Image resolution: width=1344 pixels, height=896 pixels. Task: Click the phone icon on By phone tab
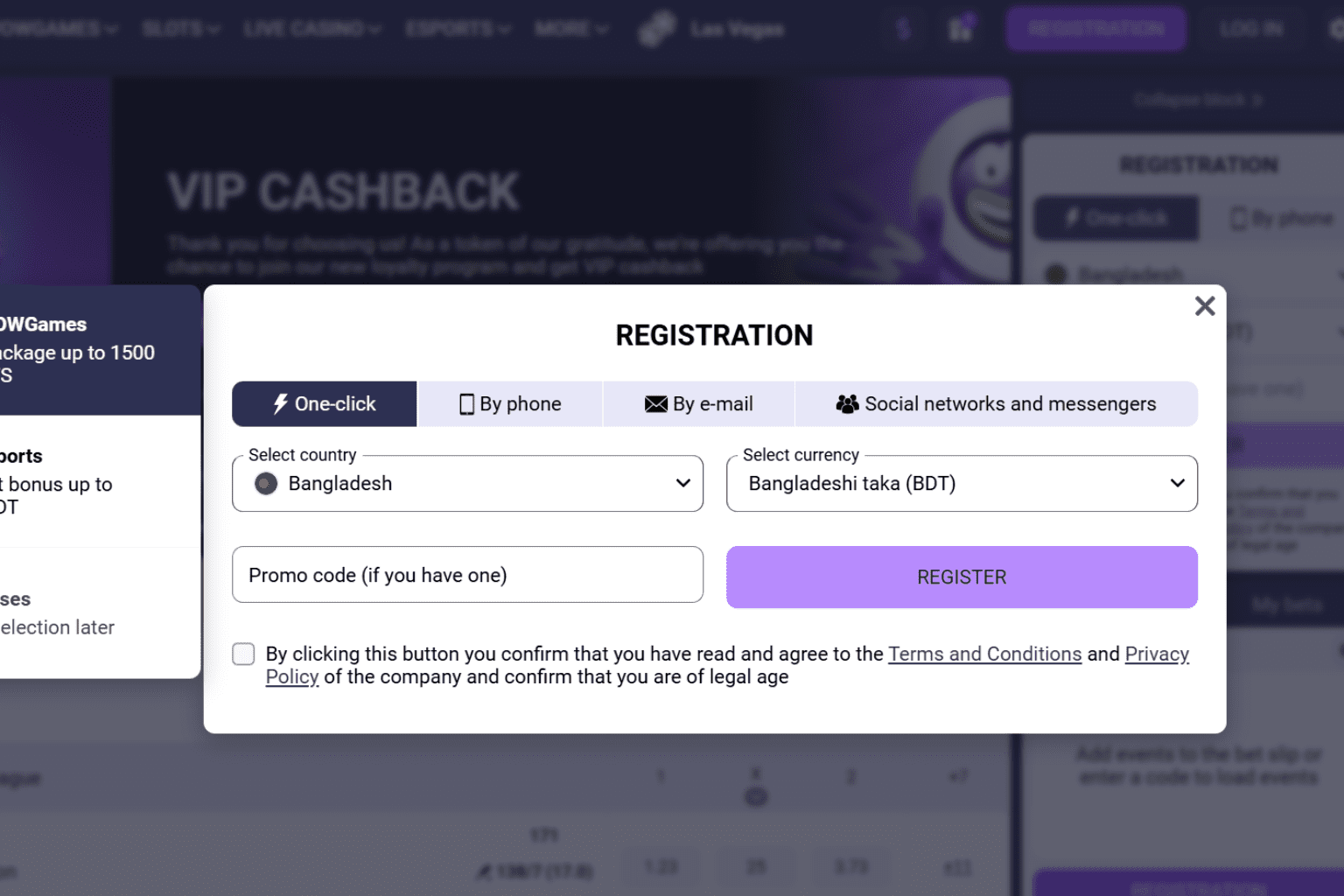tap(467, 403)
